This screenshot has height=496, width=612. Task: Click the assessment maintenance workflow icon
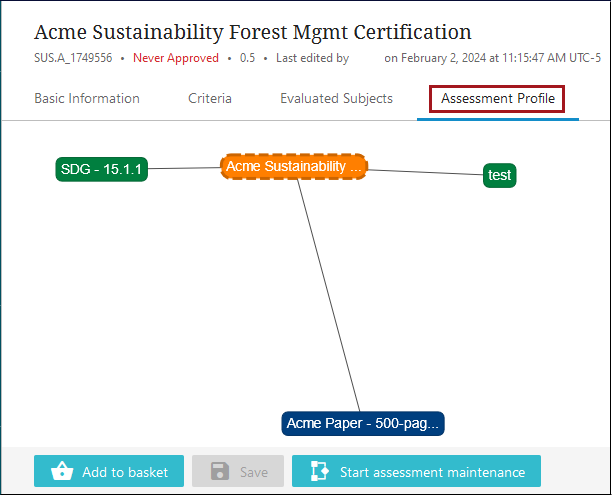click(x=319, y=472)
